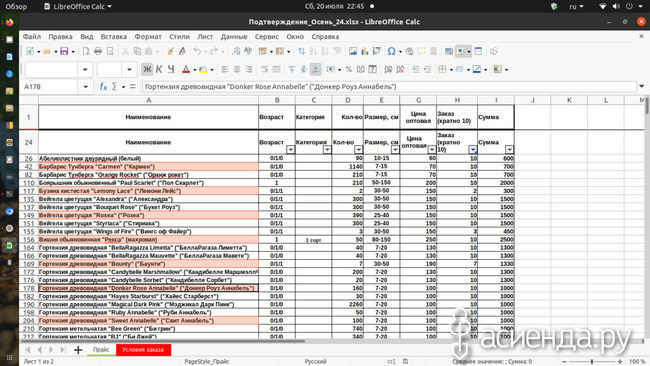Click the Sum sigma icon
The image size is (650, 366).
(x=114, y=87)
